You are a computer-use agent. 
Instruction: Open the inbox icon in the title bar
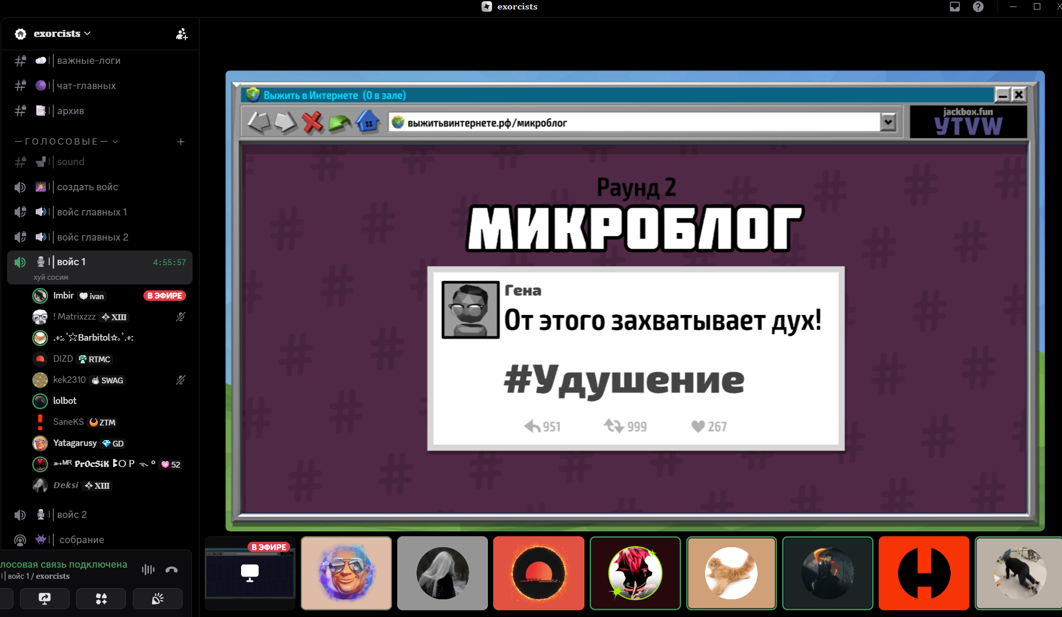tap(955, 7)
